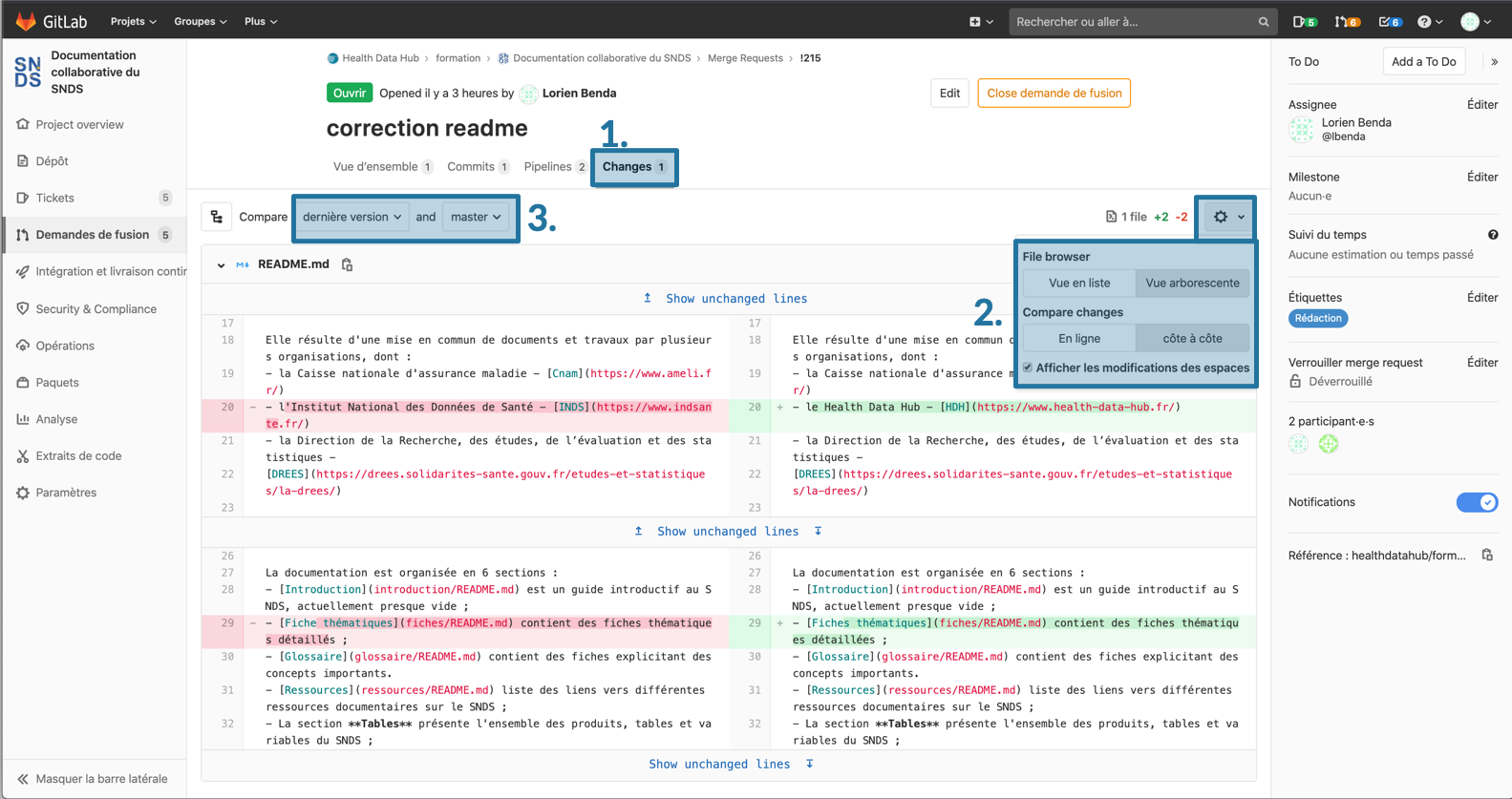Click the formation breadcrumb link
1512x799 pixels.
458,58
